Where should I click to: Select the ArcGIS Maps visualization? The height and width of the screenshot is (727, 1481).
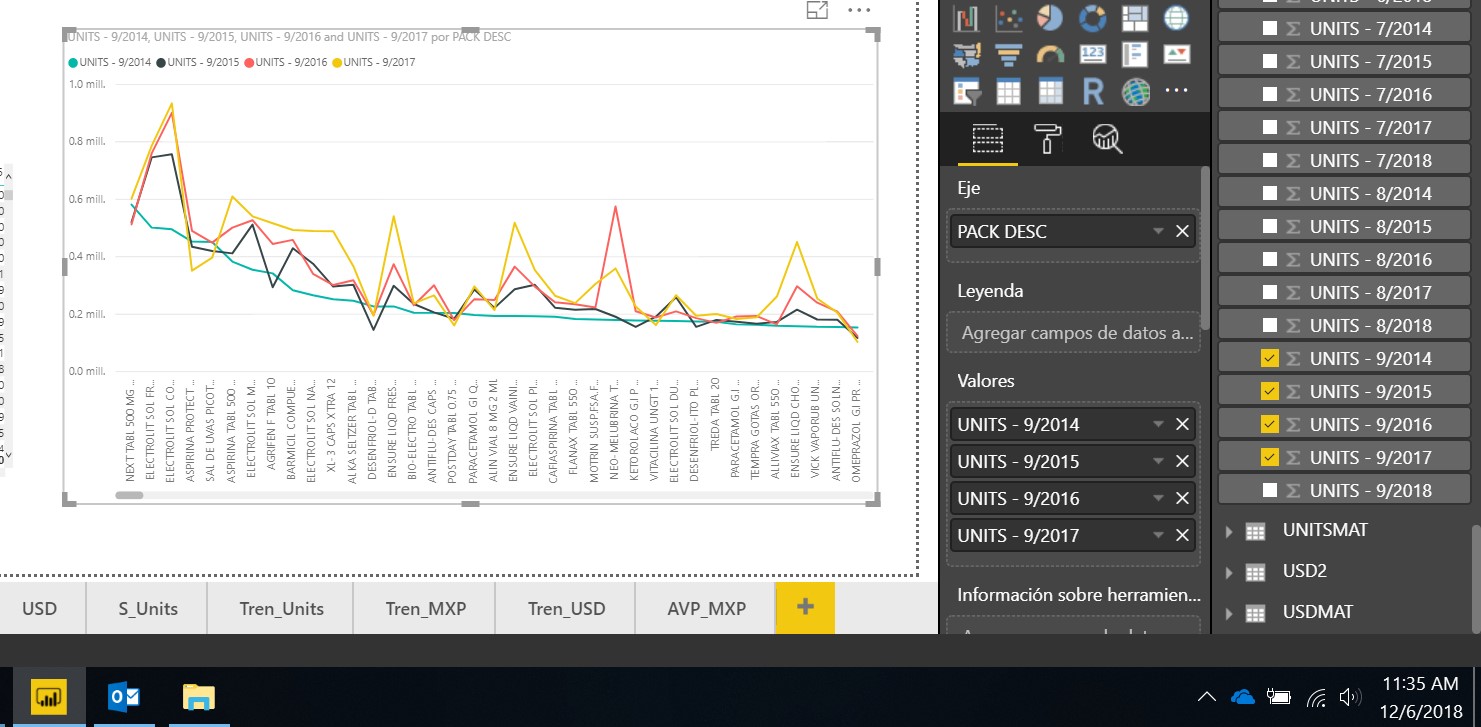1134,92
